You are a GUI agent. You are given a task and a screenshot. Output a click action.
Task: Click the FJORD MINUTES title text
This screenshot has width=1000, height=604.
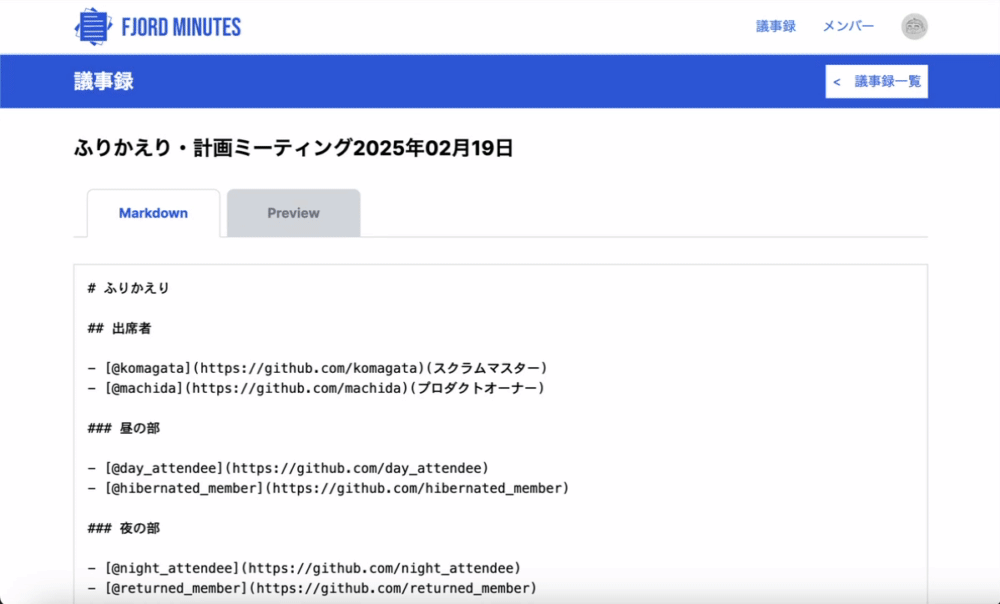coord(181,27)
